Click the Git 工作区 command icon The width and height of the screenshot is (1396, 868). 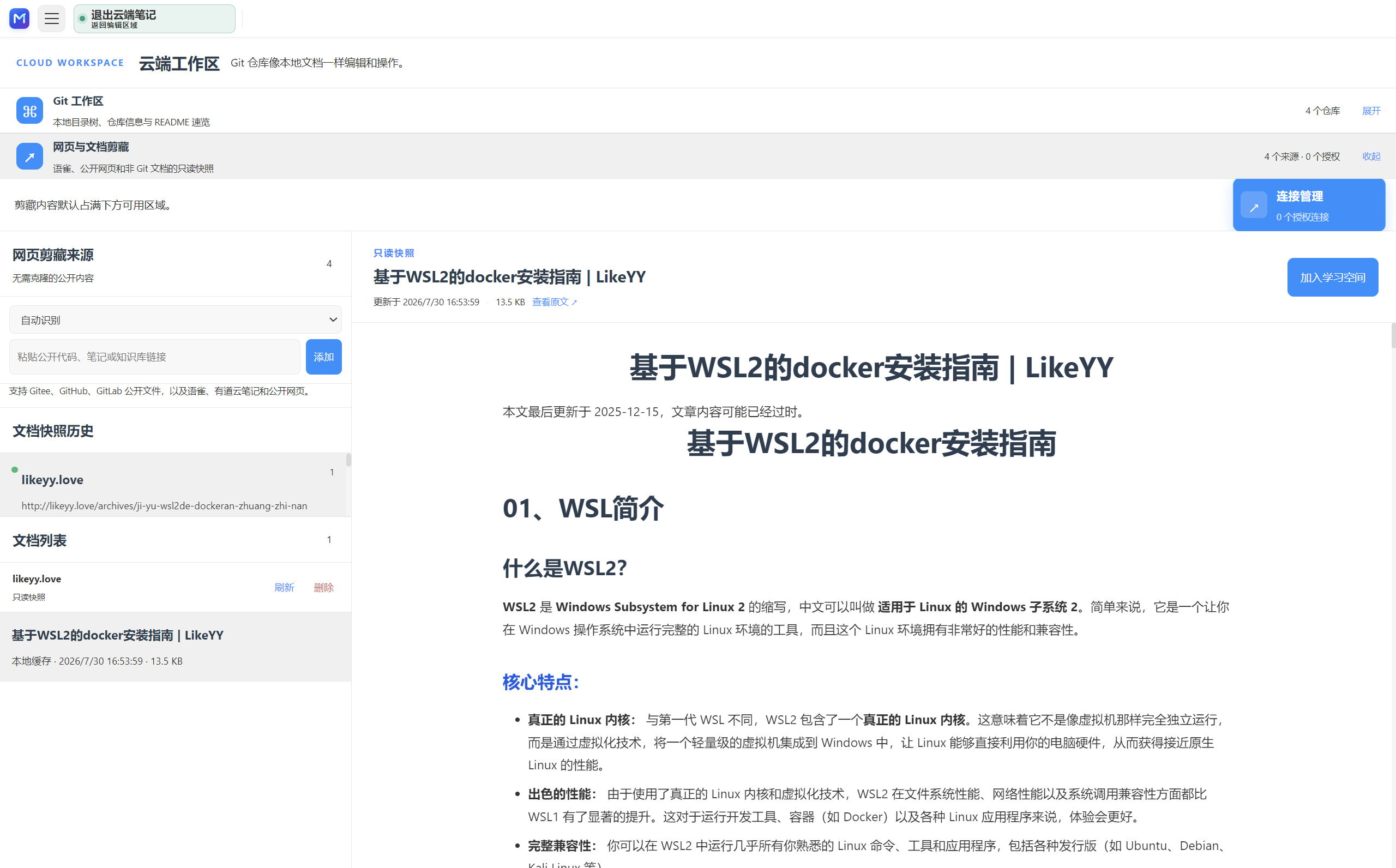click(x=30, y=110)
